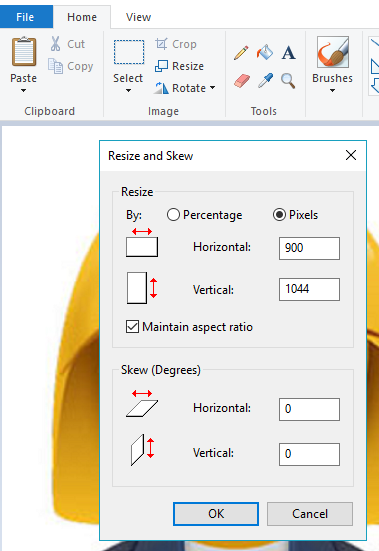The width and height of the screenshot is (379, 551).
Task: Expand the Select dropdown arrow
Action: [128, 90]
